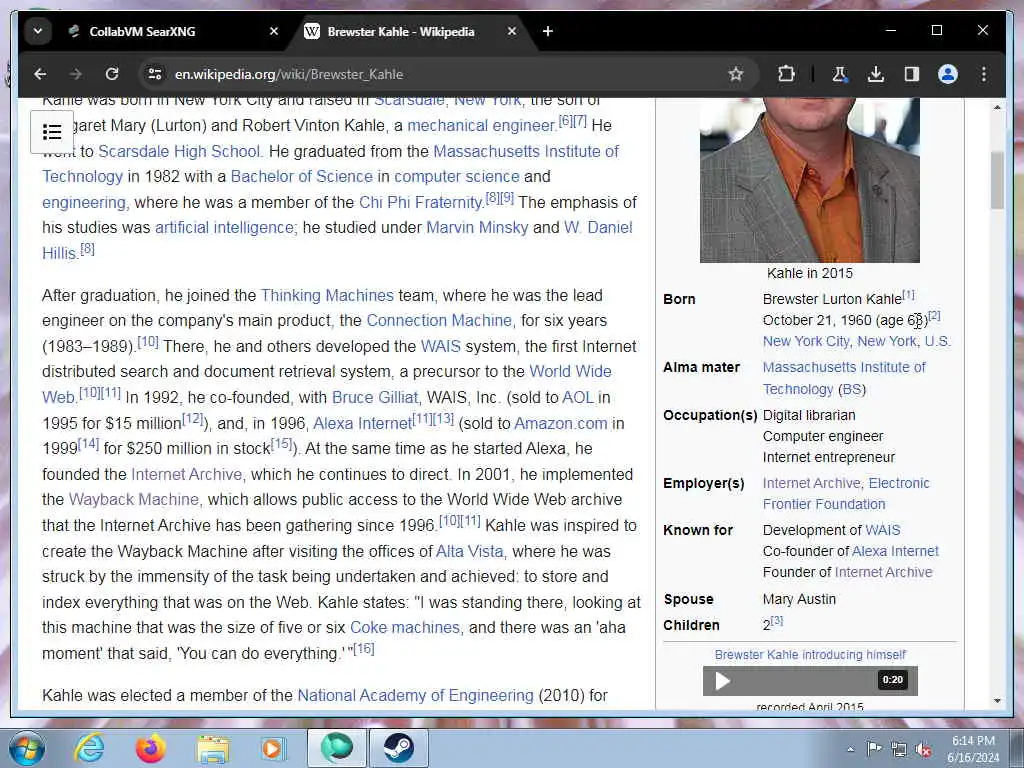This screenshot has height=768, width=1024.
Task: Open site information icon in address bar
Action: pyautogui.click(x=155, y=74)
